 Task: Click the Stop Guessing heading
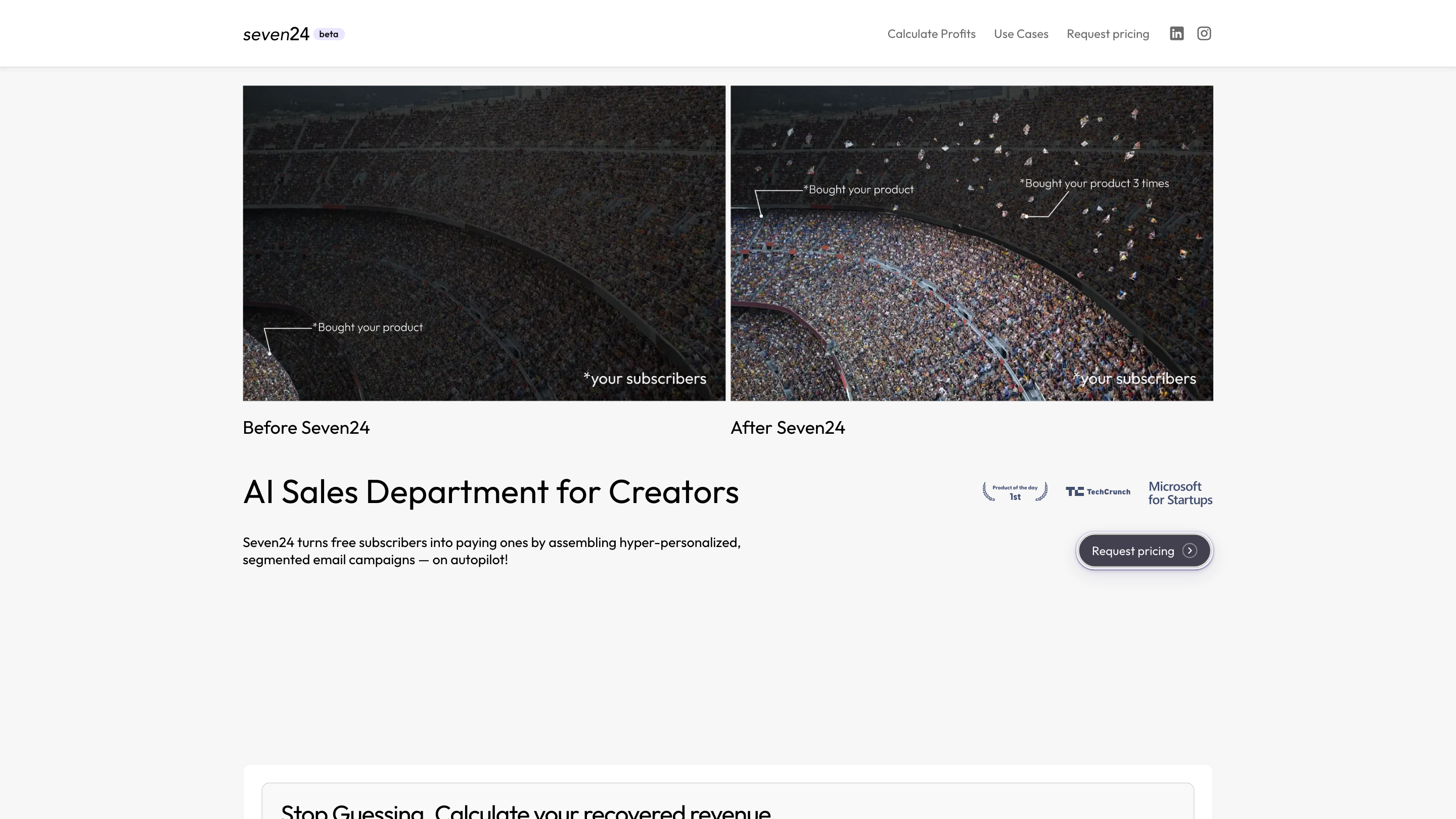point(525,811)
